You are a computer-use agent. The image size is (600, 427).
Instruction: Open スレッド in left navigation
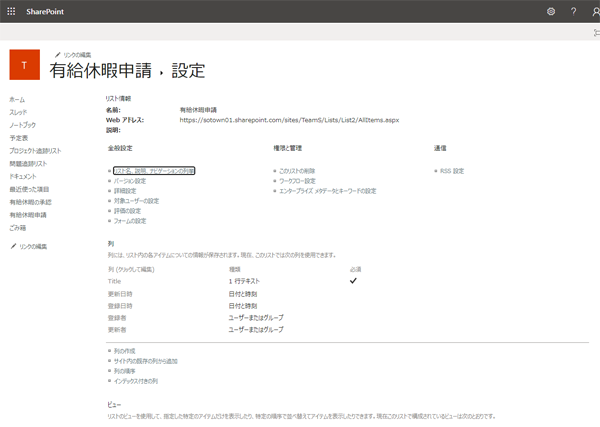pyautogui.click(x=18, y=112)
